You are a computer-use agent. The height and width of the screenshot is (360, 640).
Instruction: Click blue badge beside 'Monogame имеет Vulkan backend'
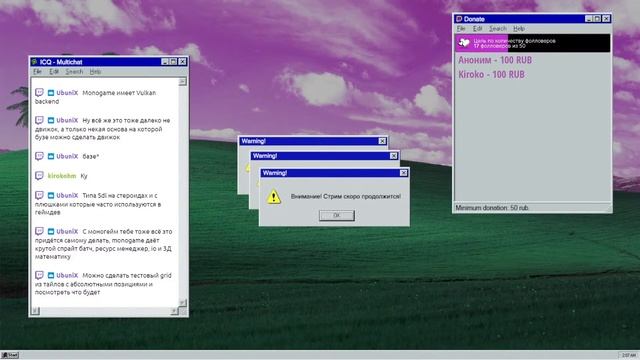point(51,93)
